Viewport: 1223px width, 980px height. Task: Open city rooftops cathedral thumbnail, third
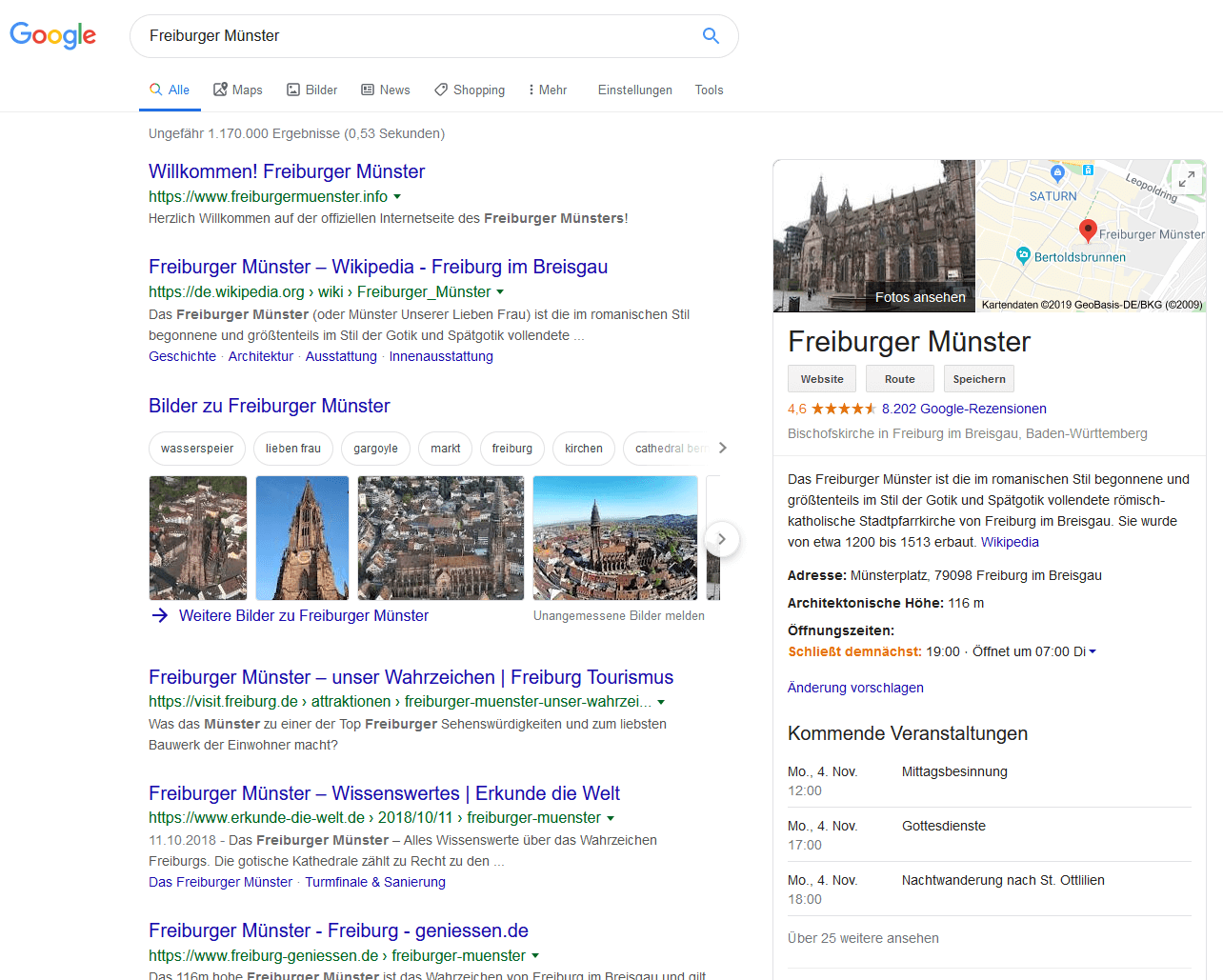click(441, 538)
